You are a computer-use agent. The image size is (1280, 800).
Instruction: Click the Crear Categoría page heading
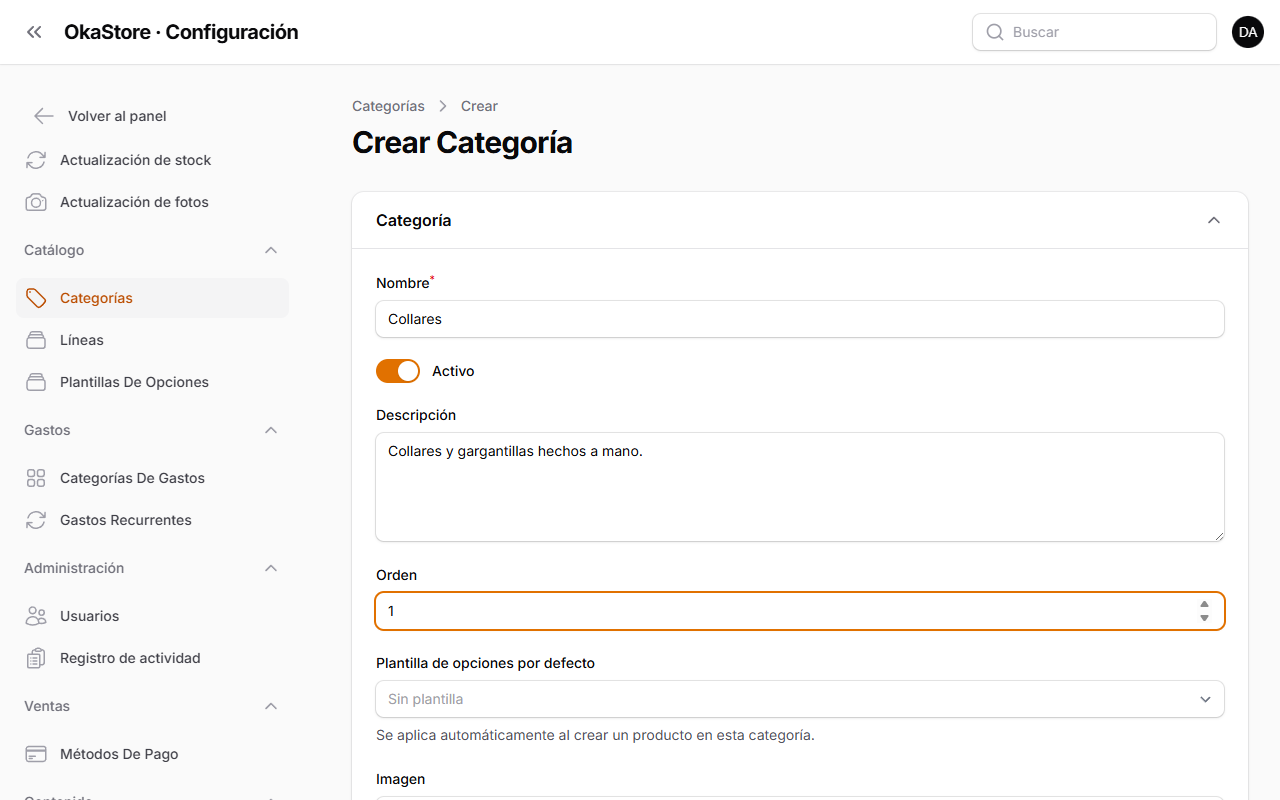point(462,143)
